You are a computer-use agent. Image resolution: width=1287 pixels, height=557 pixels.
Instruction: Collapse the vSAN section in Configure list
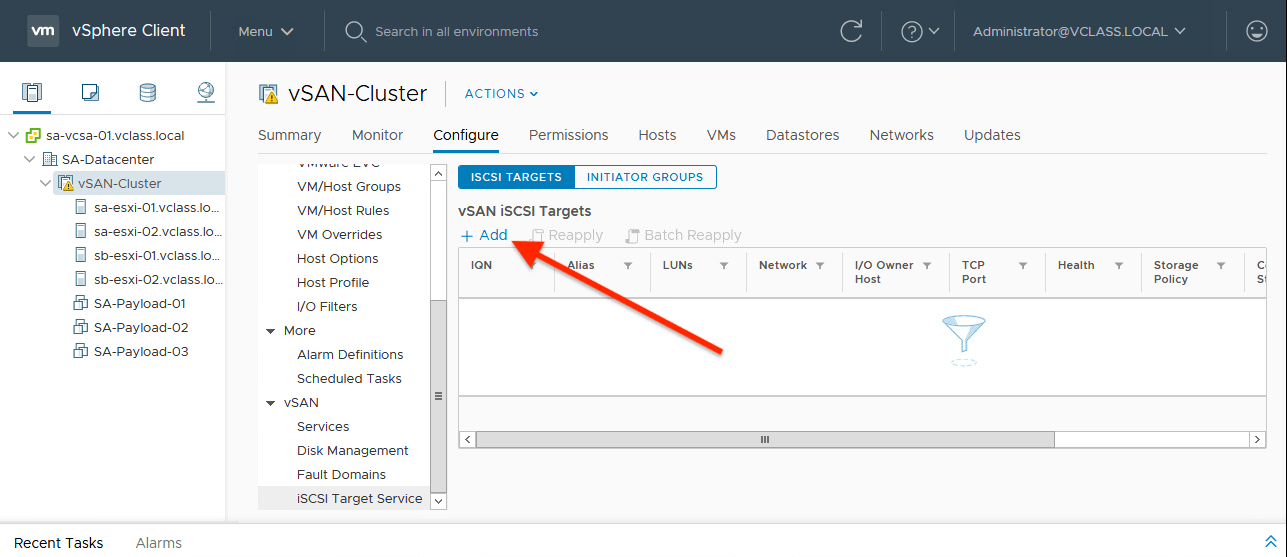pyautogui.click(x=270, y=403)
